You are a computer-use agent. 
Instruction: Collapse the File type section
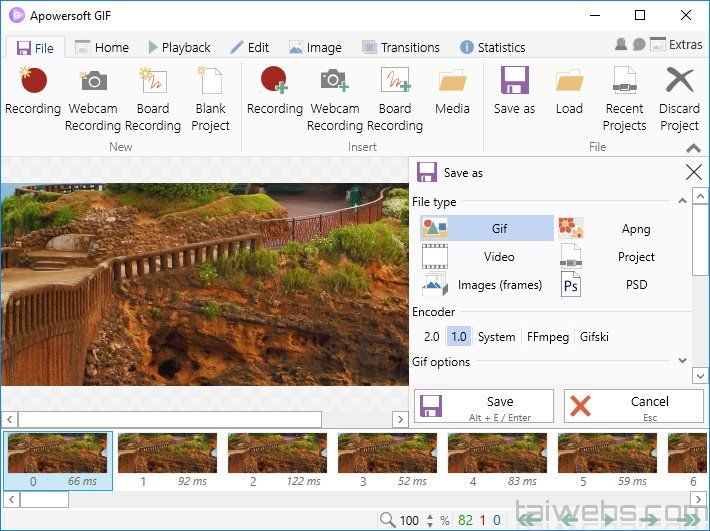(682, 202)
